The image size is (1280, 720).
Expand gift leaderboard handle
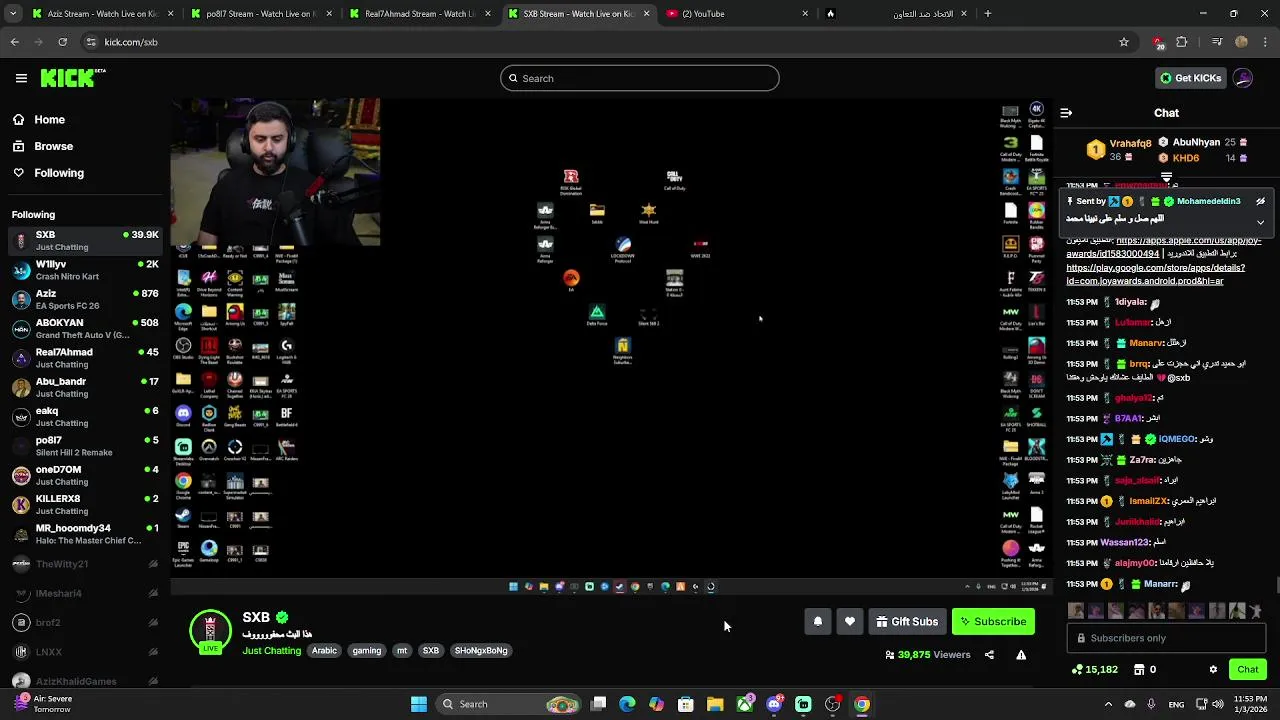(1166, 177)
